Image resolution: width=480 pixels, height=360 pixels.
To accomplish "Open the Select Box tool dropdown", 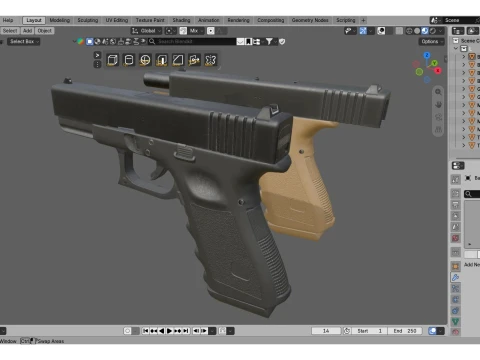I will point(23,42).
